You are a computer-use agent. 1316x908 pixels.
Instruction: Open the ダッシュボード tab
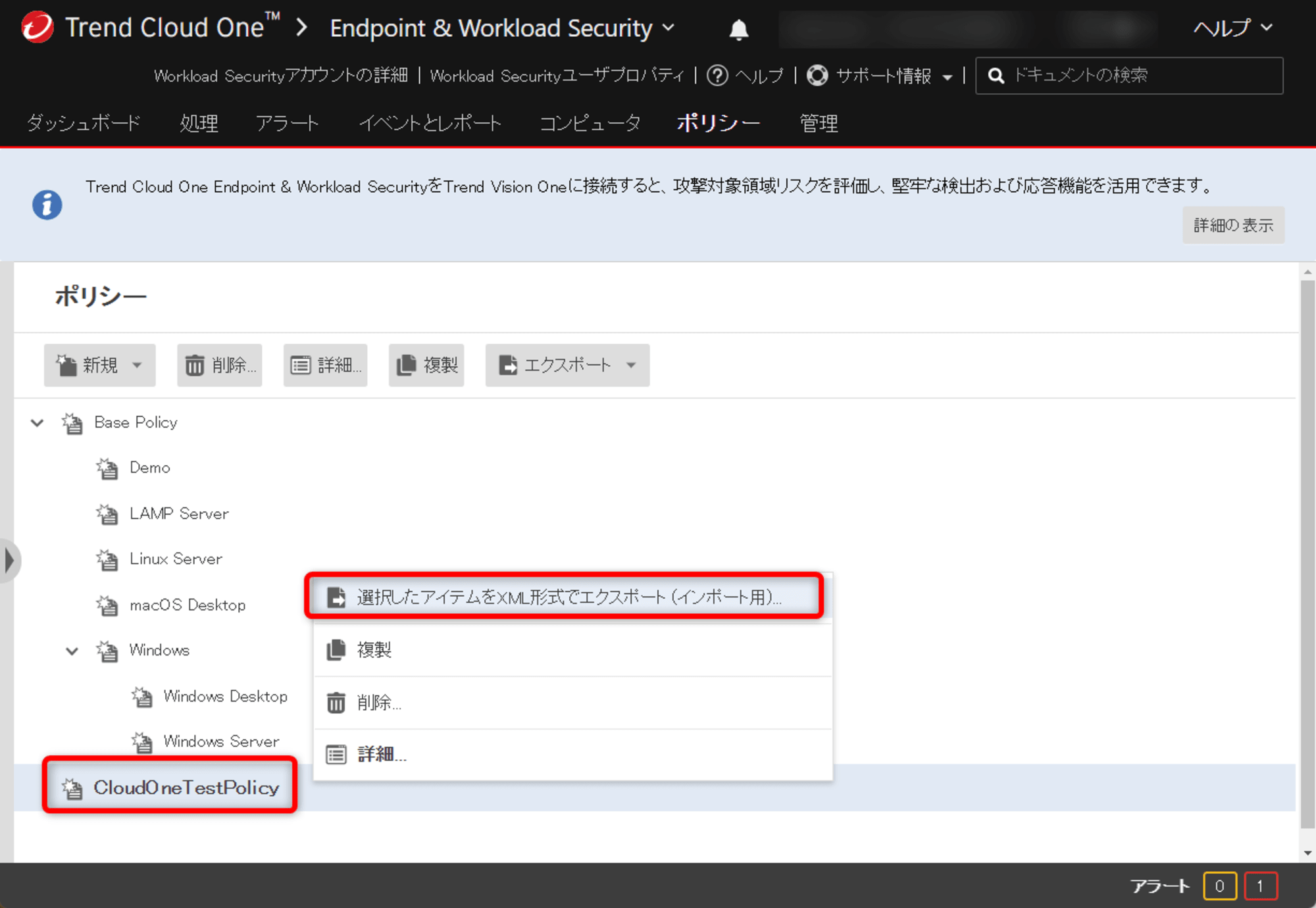(x=84, y=123)
